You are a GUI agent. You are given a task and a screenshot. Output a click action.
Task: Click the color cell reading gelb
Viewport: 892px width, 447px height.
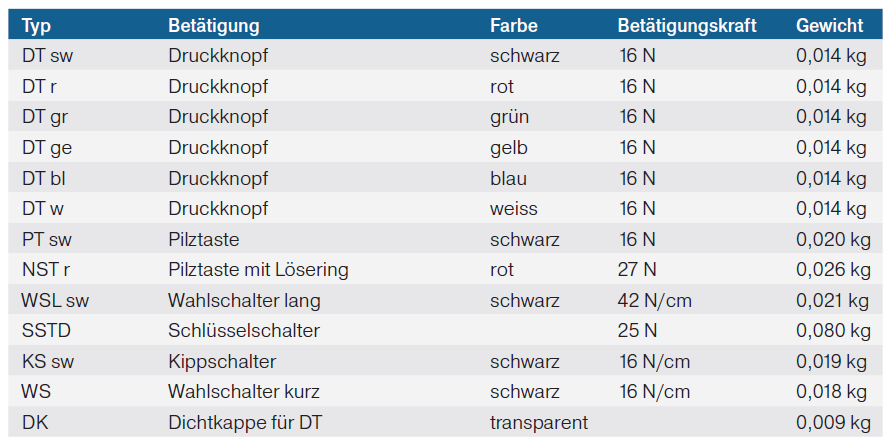point(509,148)
